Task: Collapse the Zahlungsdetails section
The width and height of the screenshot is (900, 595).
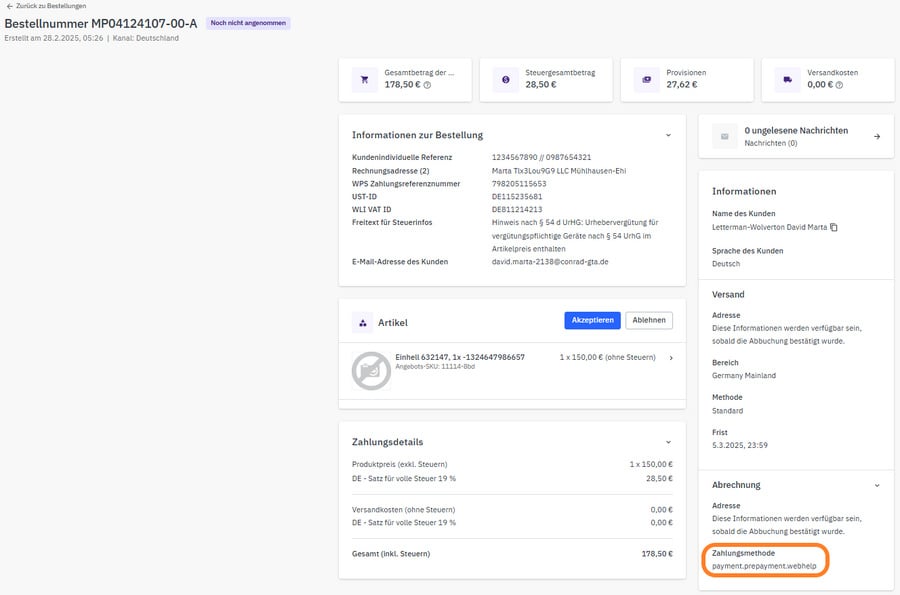Action: click(669, 441)
